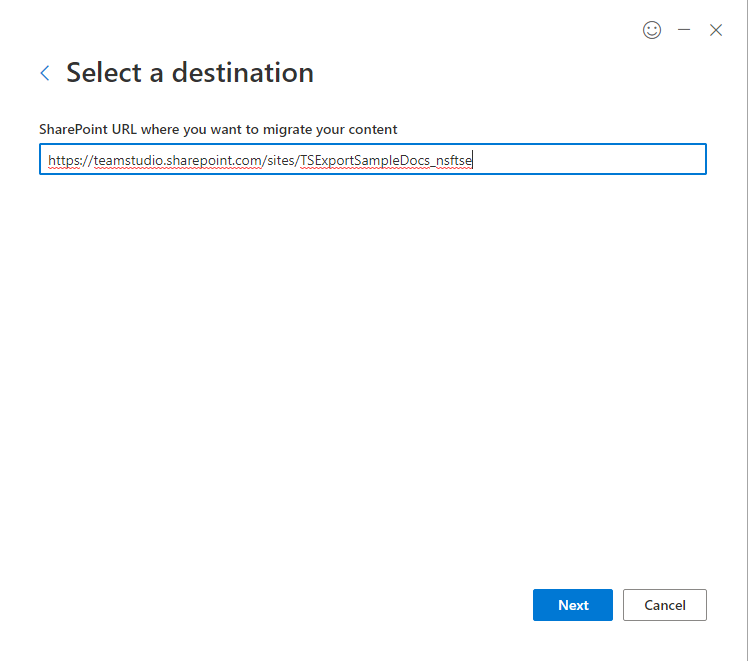Place cursor at the URL's end
748x661 pixels.
click(x=472, y=160)
